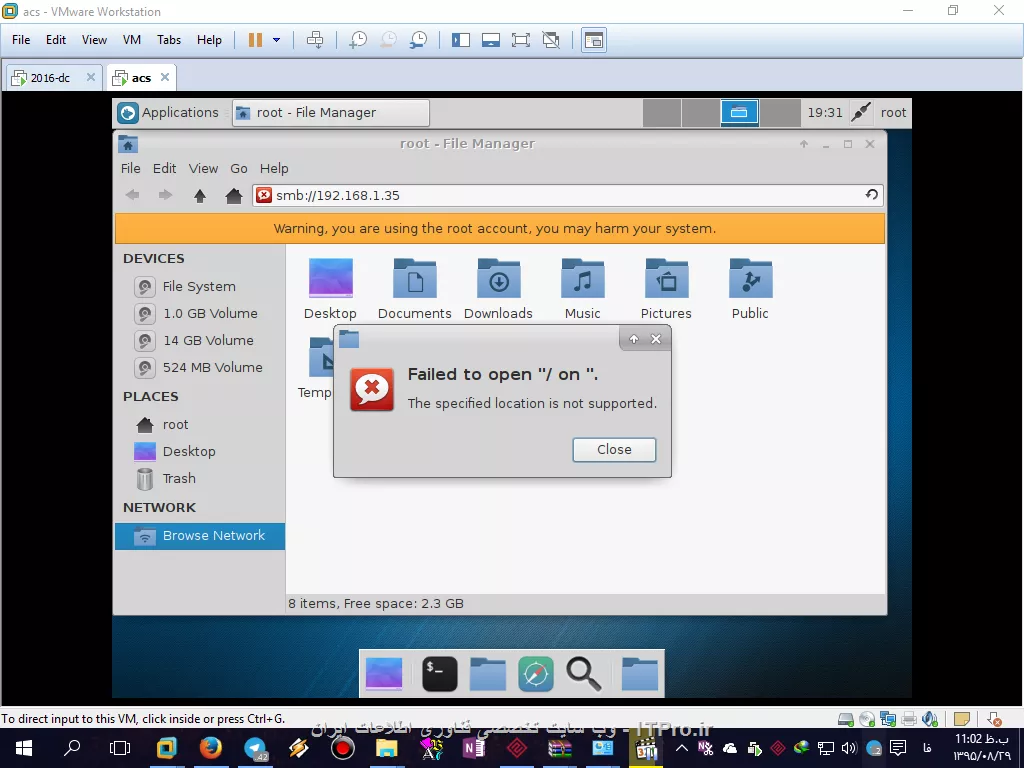Go to parent folder up arrow
The image size is (1024, 768).
pos(200,195)
